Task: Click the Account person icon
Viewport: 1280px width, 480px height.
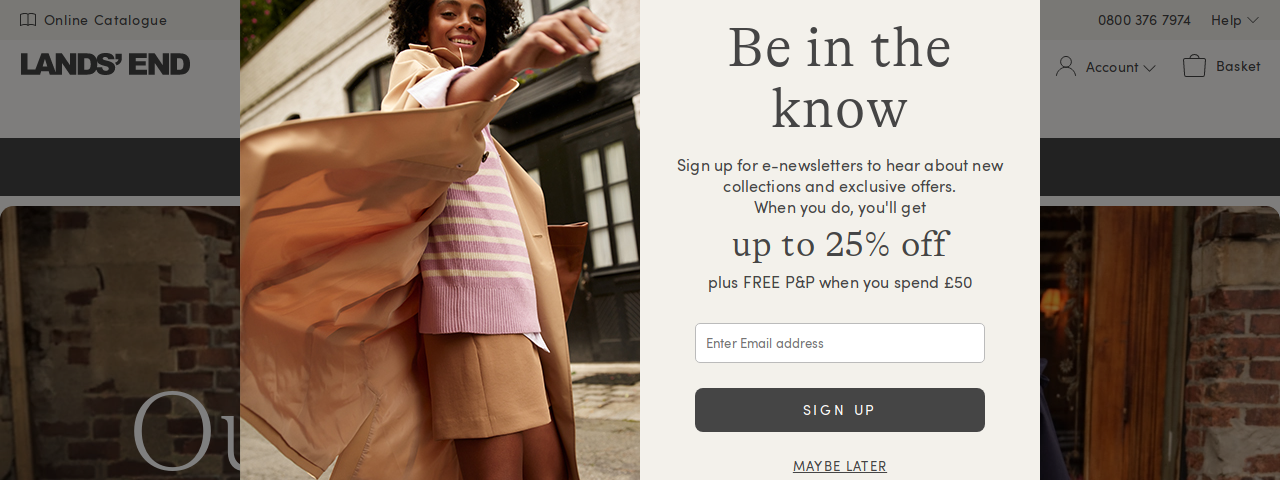Action: point(1066,66)
